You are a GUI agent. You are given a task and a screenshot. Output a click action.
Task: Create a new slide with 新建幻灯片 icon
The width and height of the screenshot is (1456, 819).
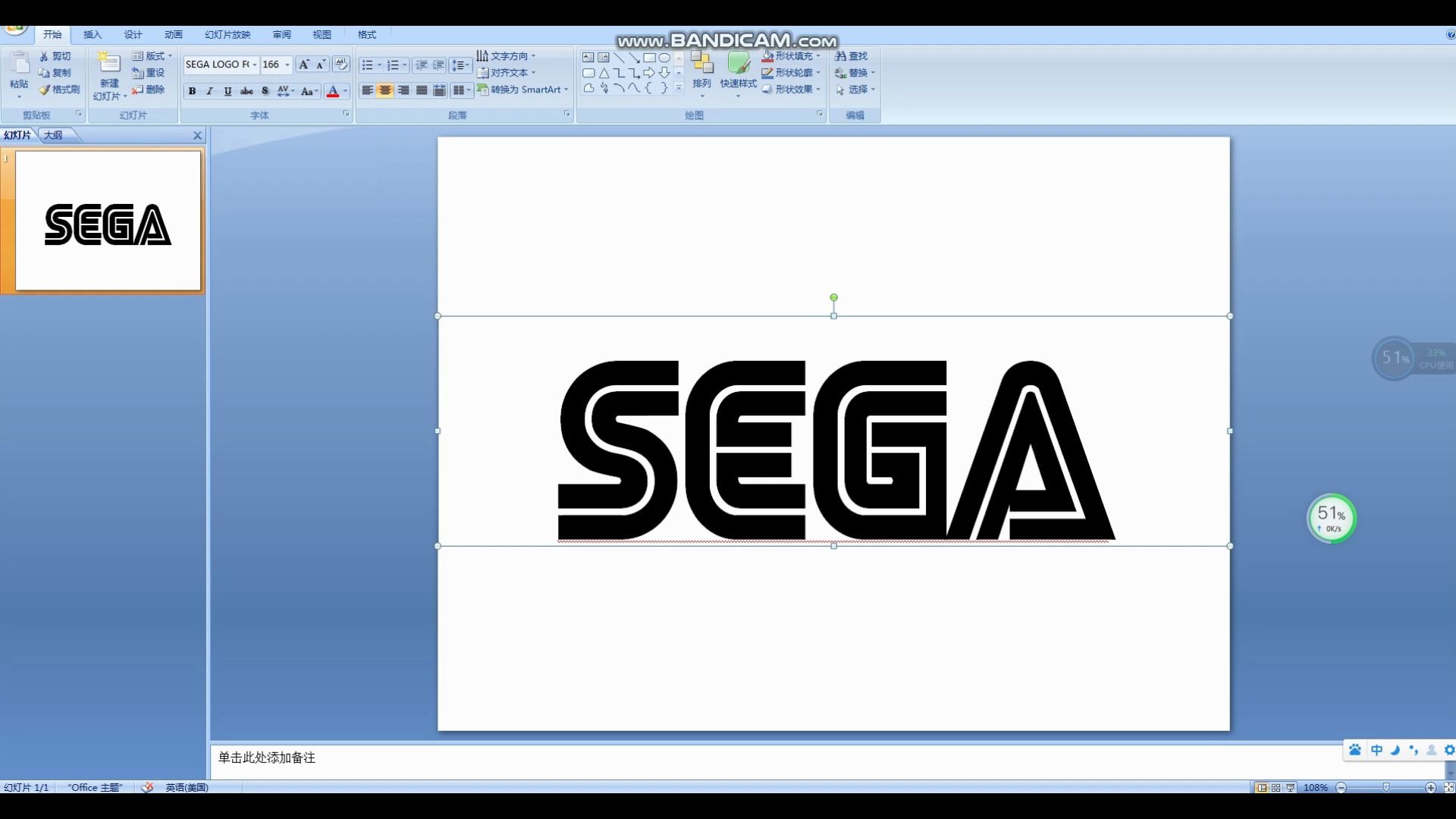click(x=109, y=64)
